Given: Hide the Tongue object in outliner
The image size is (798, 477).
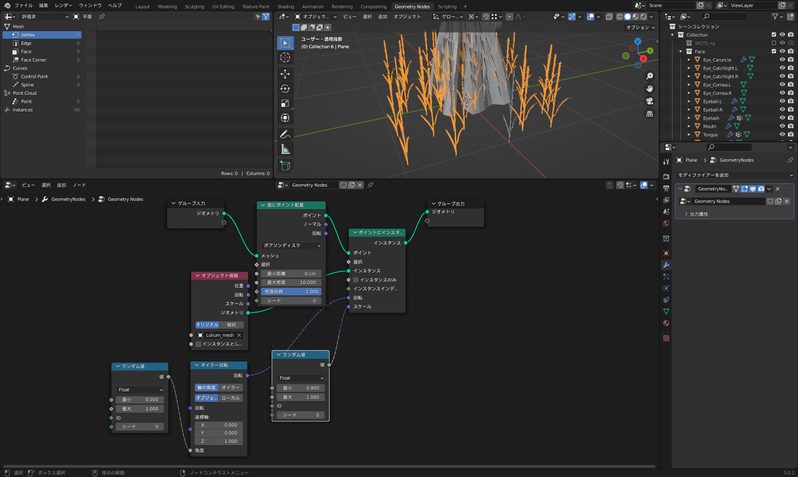Looking at the screenshot, I should pyautogui.click(x=782, y=135).
